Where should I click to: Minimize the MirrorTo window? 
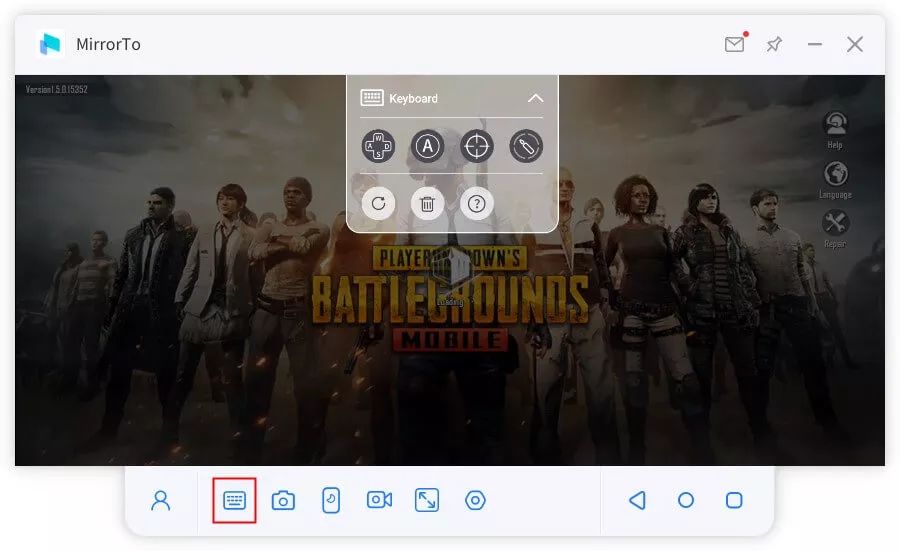814,44
